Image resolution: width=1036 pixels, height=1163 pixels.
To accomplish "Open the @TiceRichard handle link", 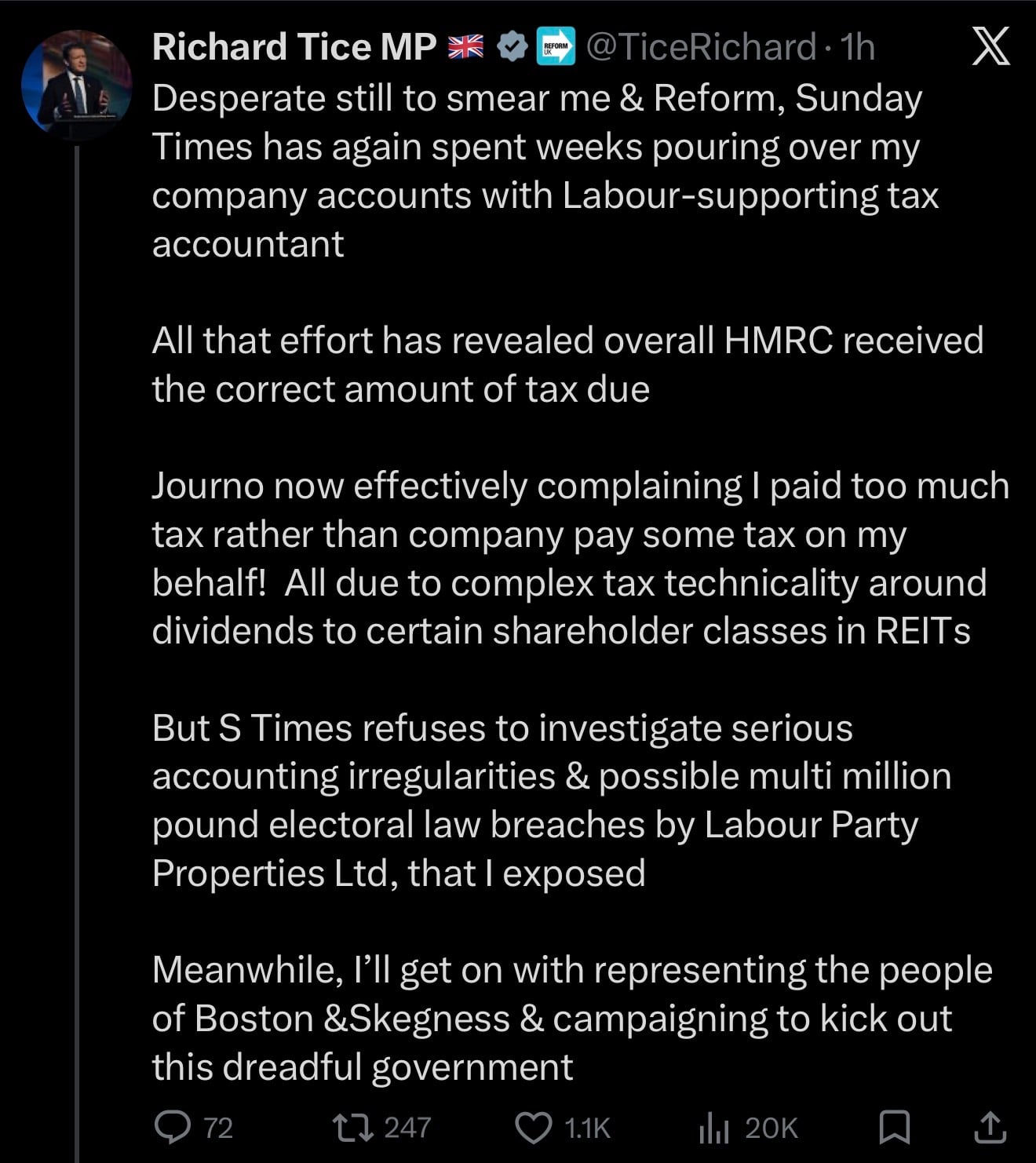I will pos(701,47).
